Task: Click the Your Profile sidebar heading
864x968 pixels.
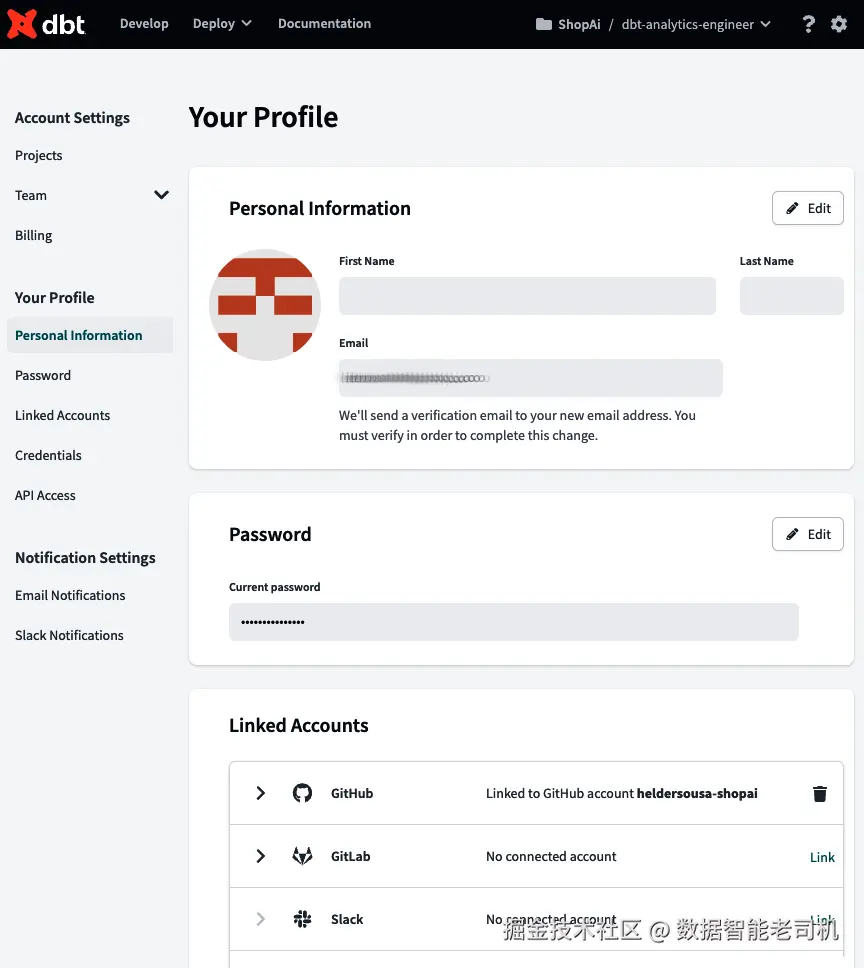Action: click(54, 298)
